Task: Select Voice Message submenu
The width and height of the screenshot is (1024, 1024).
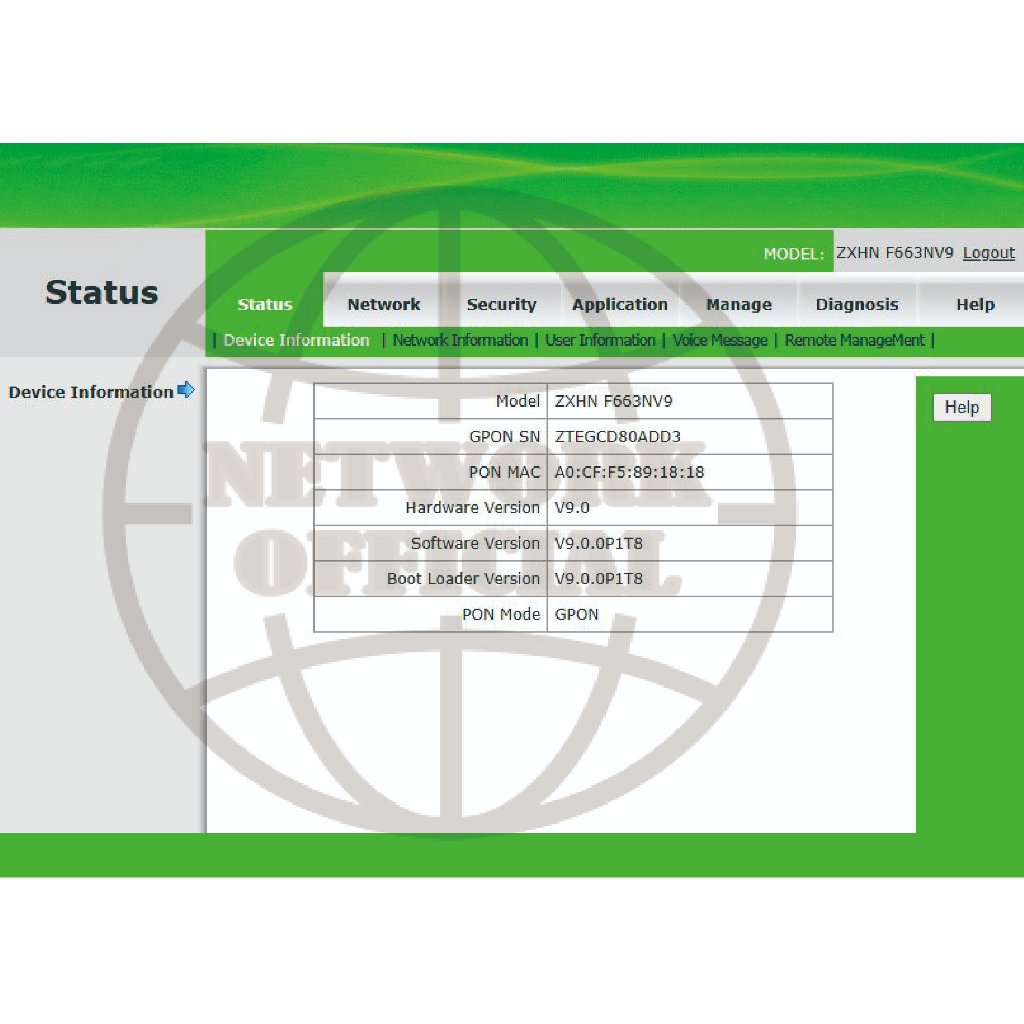Action: click(720, 340)
